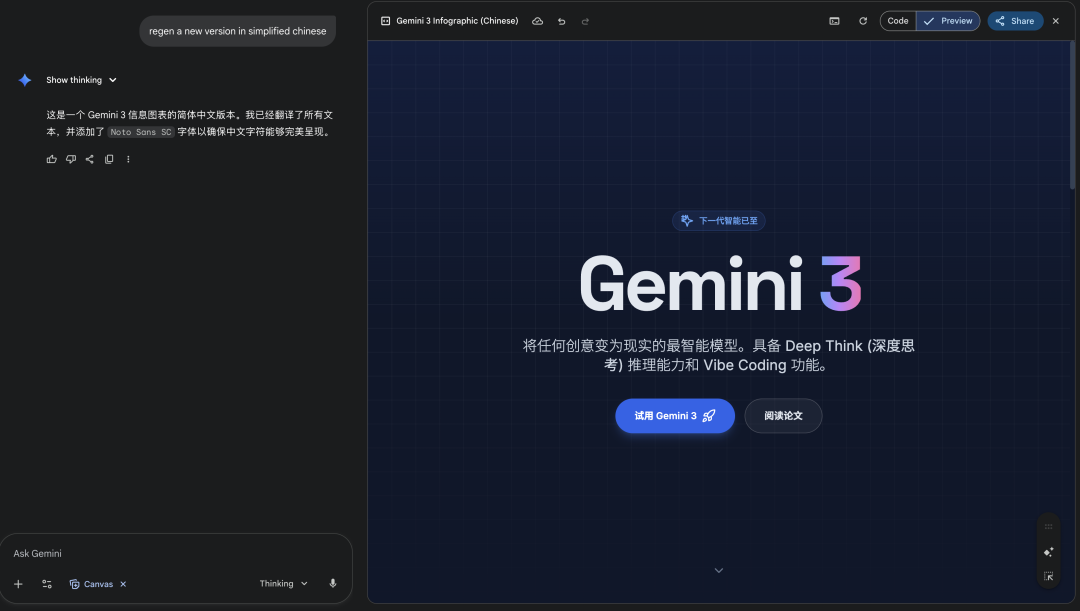Open the more options three-dot menu
This screenshot has width=1080, height=611.
point(128,159)
